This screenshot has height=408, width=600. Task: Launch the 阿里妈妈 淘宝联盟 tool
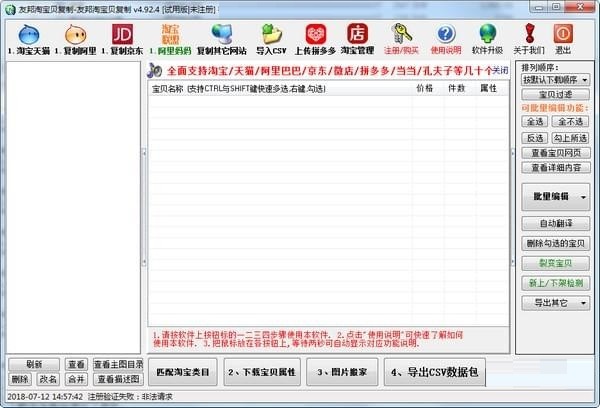pyautogui.click(x=170, y=39)
